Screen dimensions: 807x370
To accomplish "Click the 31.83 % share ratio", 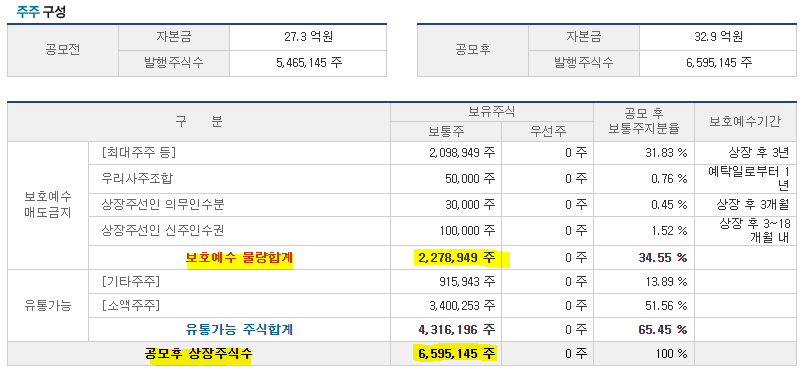I will 665,153.
